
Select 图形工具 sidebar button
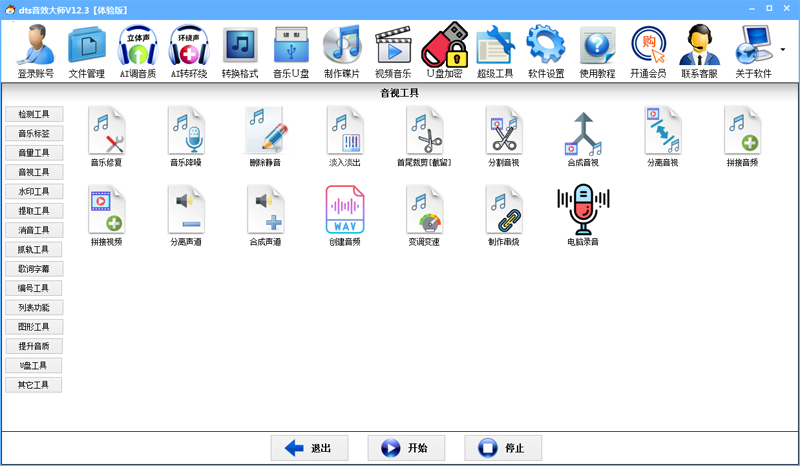click(x=34, y=327)
